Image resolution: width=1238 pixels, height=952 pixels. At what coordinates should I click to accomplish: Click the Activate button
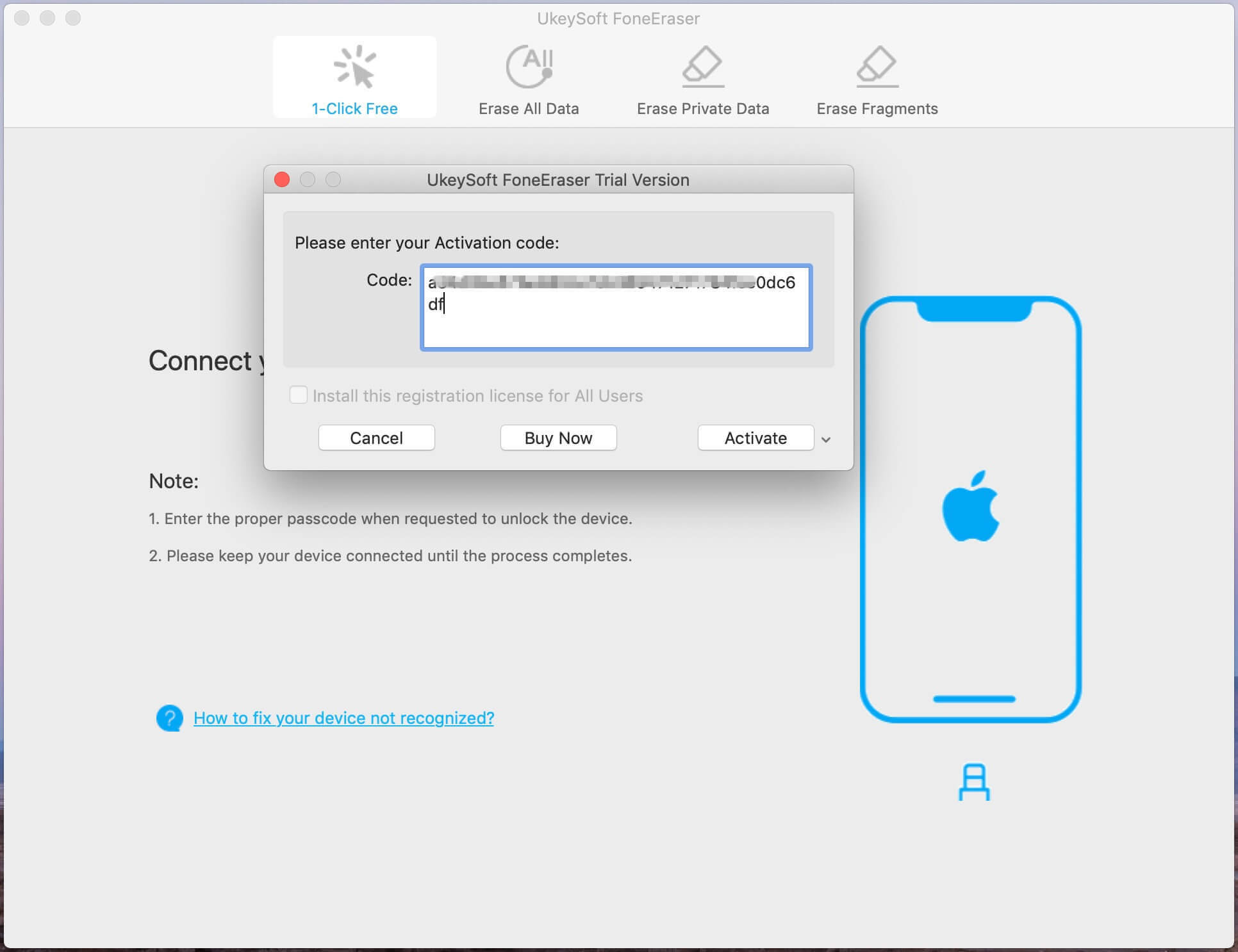point(755,438)
